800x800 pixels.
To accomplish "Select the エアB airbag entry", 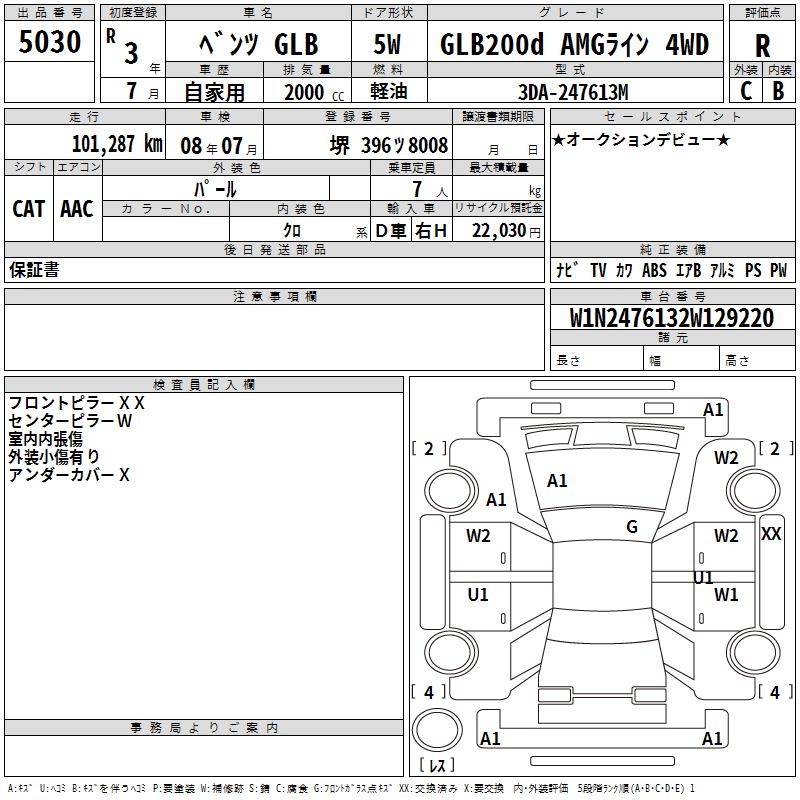I will coord(689,270).
